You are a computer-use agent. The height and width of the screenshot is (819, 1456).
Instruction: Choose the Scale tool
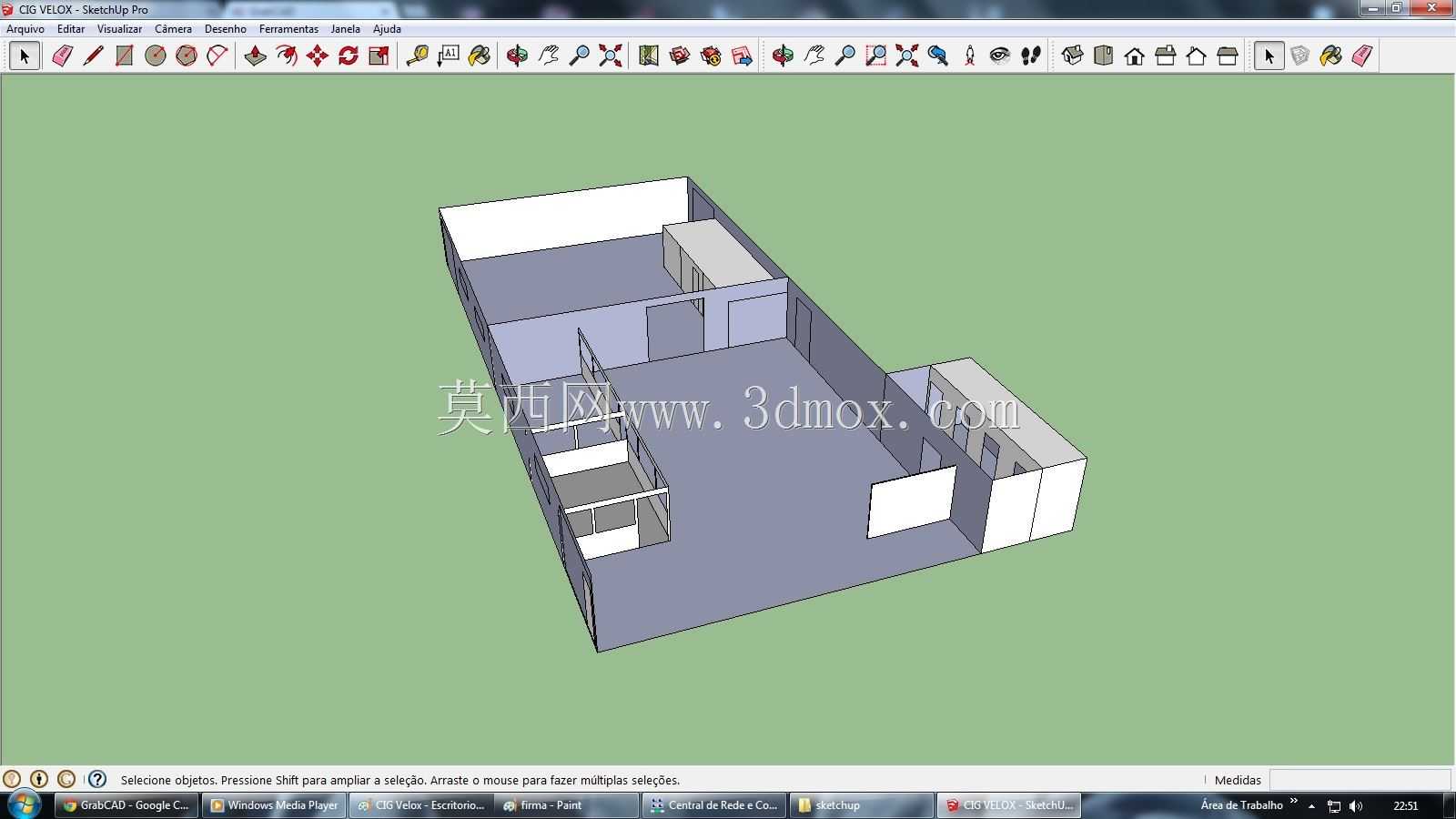(x=379, y=56)
